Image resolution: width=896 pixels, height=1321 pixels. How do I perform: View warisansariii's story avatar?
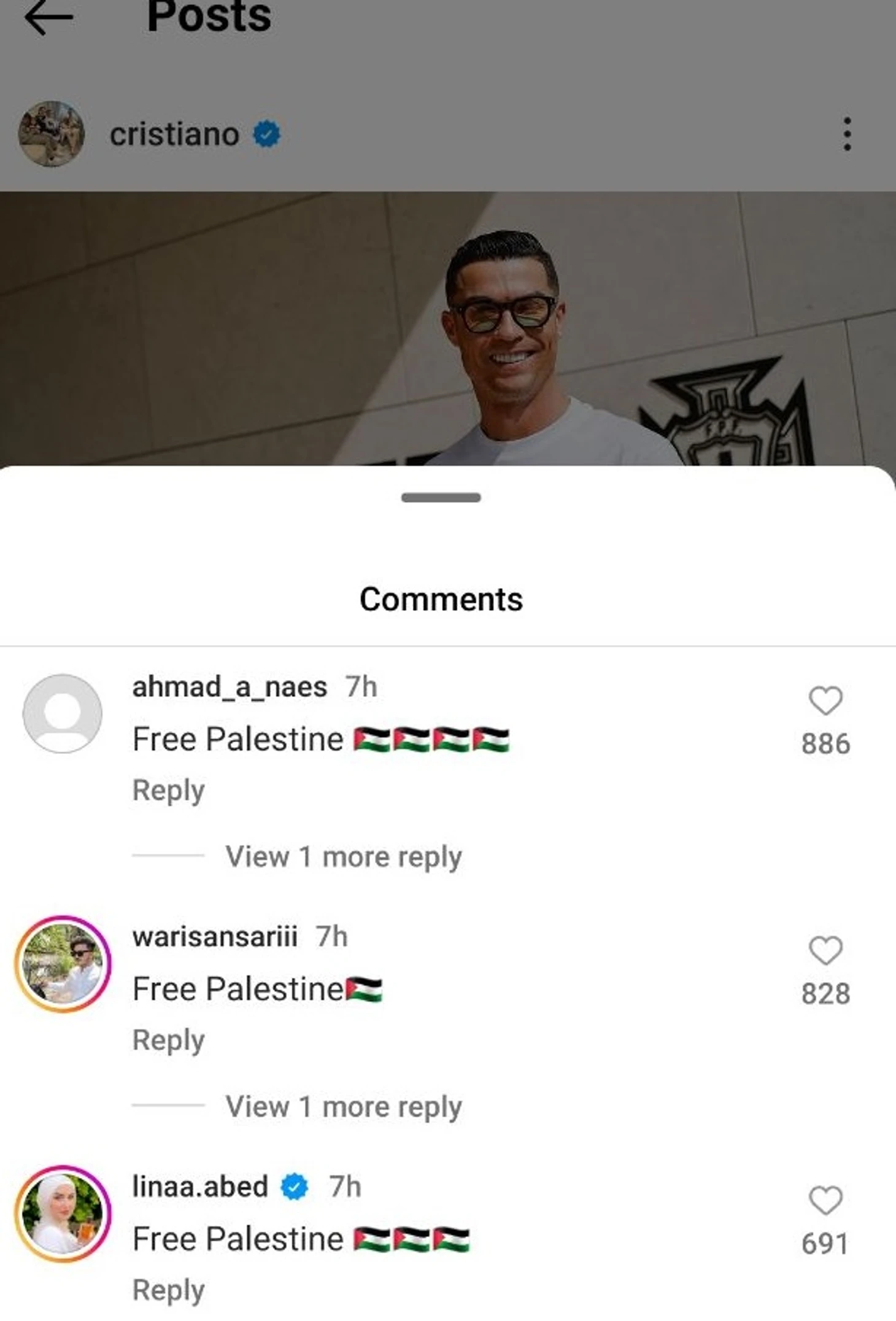point(63,964)
